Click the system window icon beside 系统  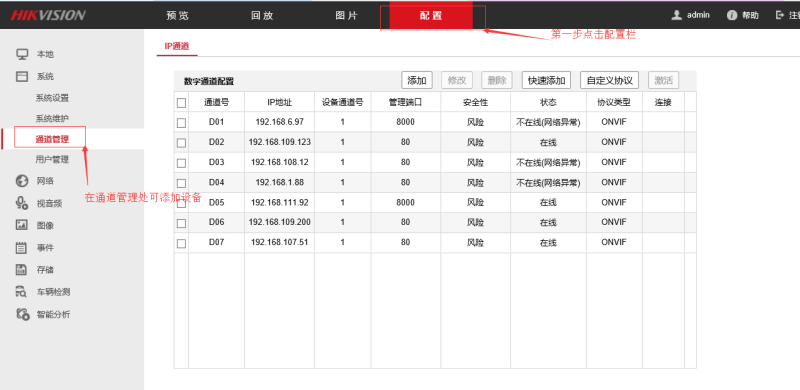tap(21, 77)
